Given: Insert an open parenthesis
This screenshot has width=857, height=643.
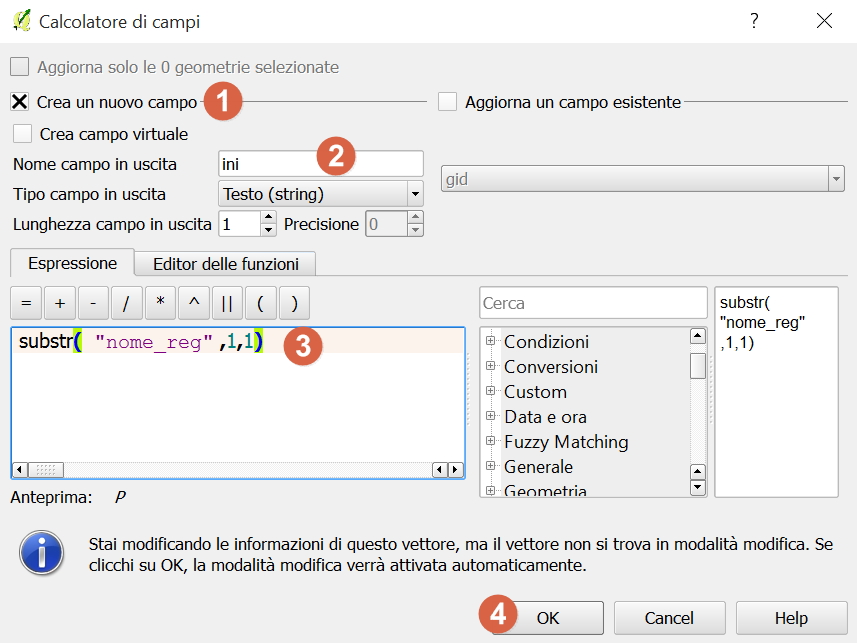Looking at the screenshot, I should pyautogui.click(x=260, y=303).
